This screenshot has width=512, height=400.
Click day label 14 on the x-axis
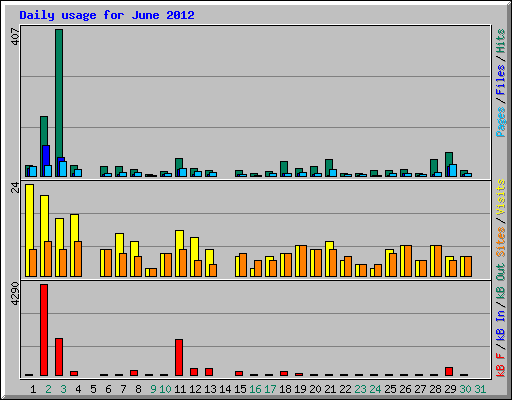pyautogui.click(x=225, y=389)
